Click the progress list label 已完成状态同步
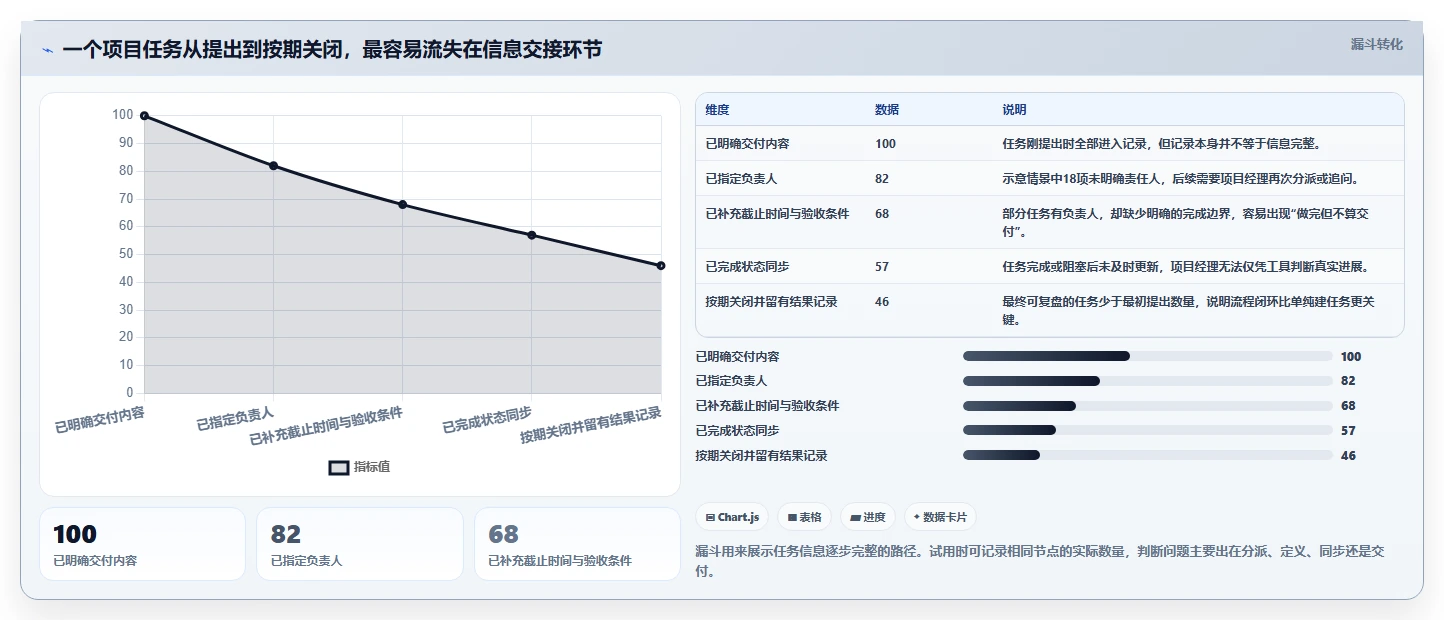 [x=737, y=431]
